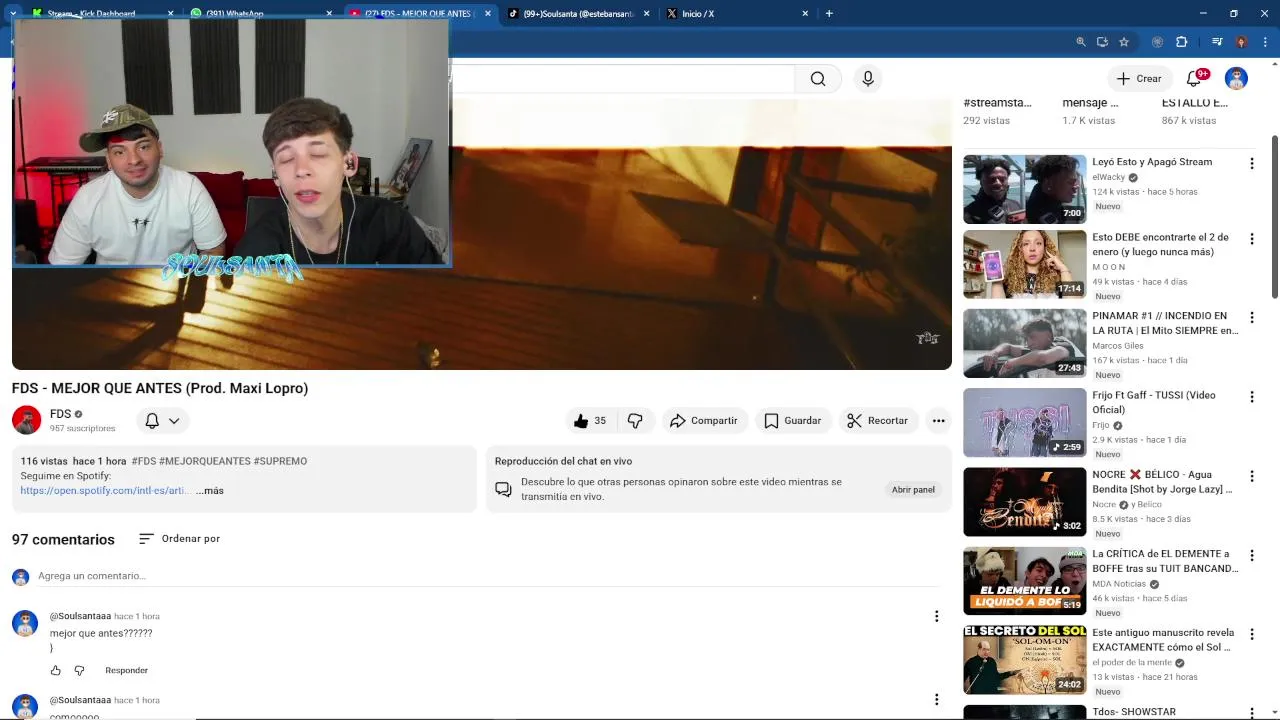Start voice search with the microphone icon
This screenshot has width=1280, height=720.
coord(868,79)
